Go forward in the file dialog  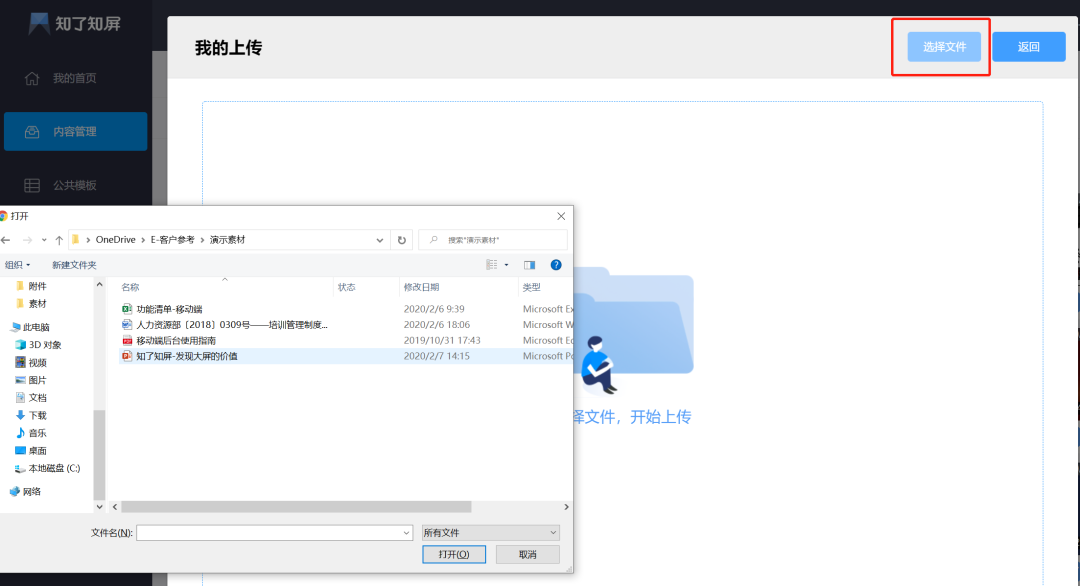pyautogui.click(x=27, y=240)
